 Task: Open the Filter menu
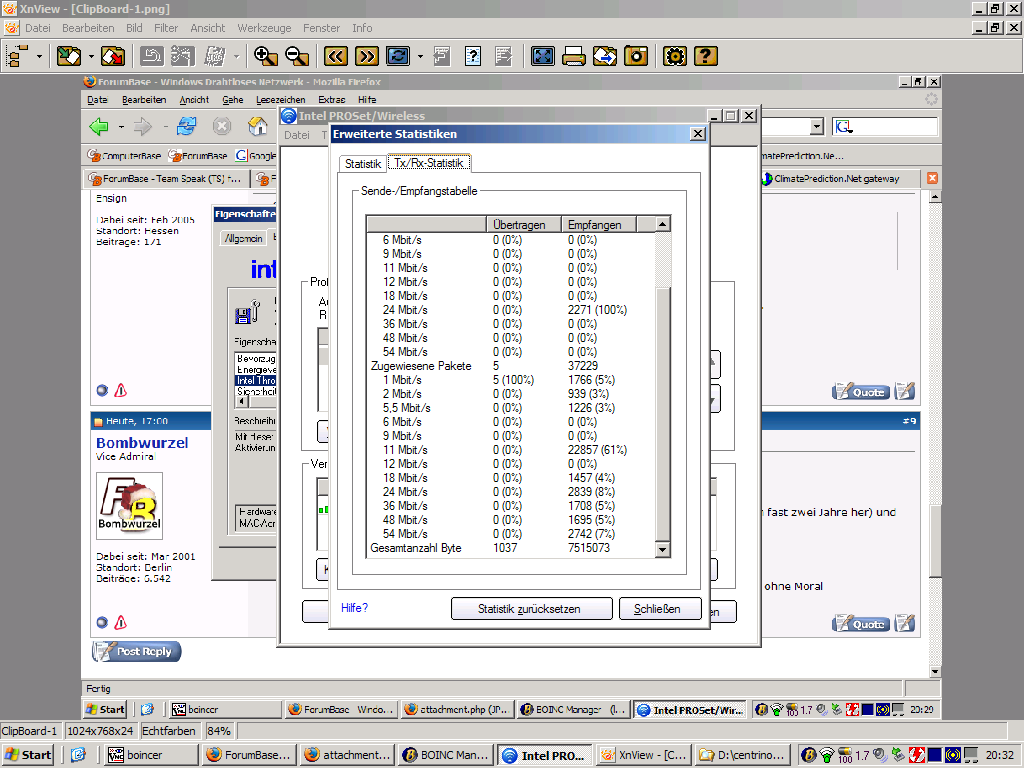(x=166, y=28)
